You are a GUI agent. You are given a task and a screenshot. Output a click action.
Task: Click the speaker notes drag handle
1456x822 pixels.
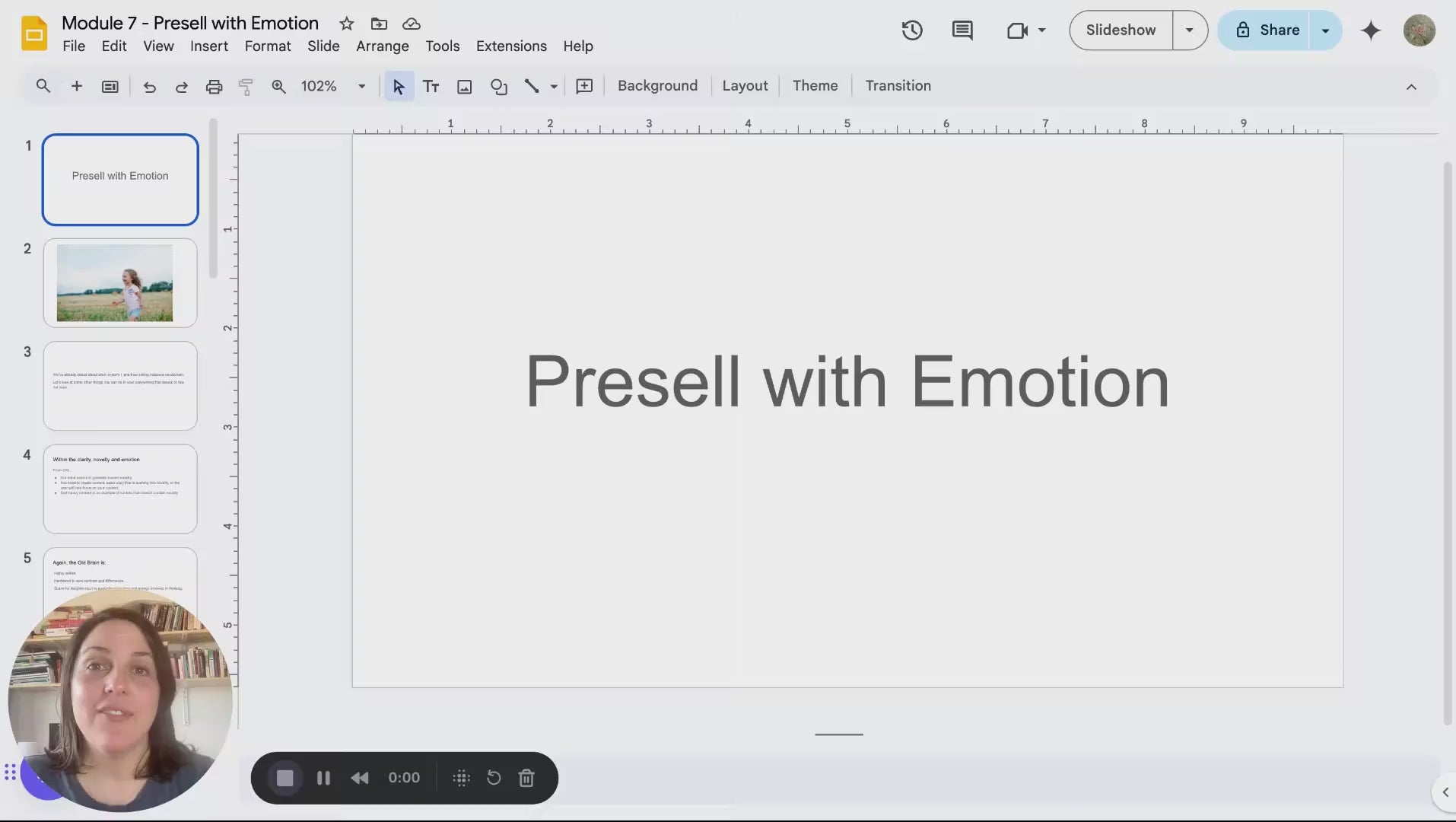[838, 734]
